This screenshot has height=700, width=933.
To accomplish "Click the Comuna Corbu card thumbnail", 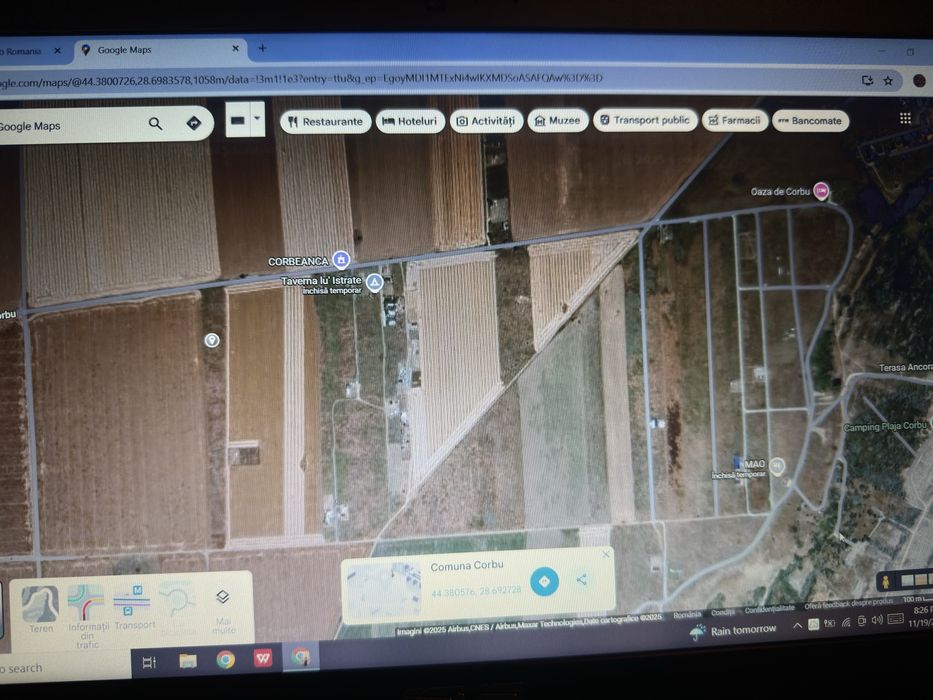I will tap(384, 590).
